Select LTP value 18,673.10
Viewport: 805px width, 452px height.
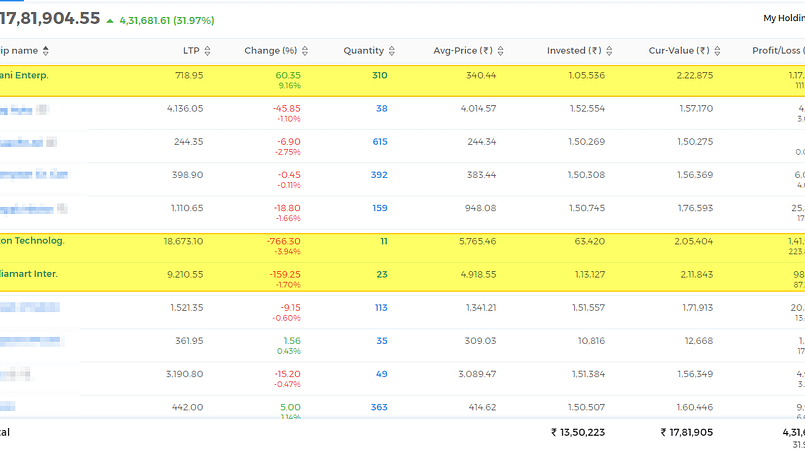tap(183, 241)
